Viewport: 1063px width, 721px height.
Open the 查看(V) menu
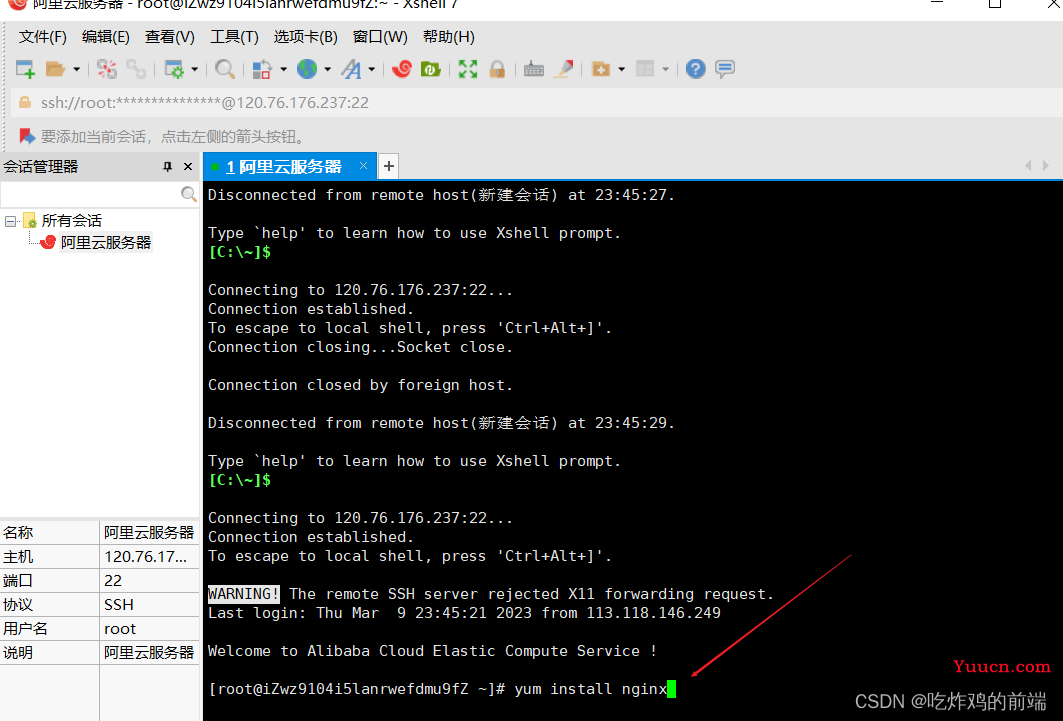(169, 37)
